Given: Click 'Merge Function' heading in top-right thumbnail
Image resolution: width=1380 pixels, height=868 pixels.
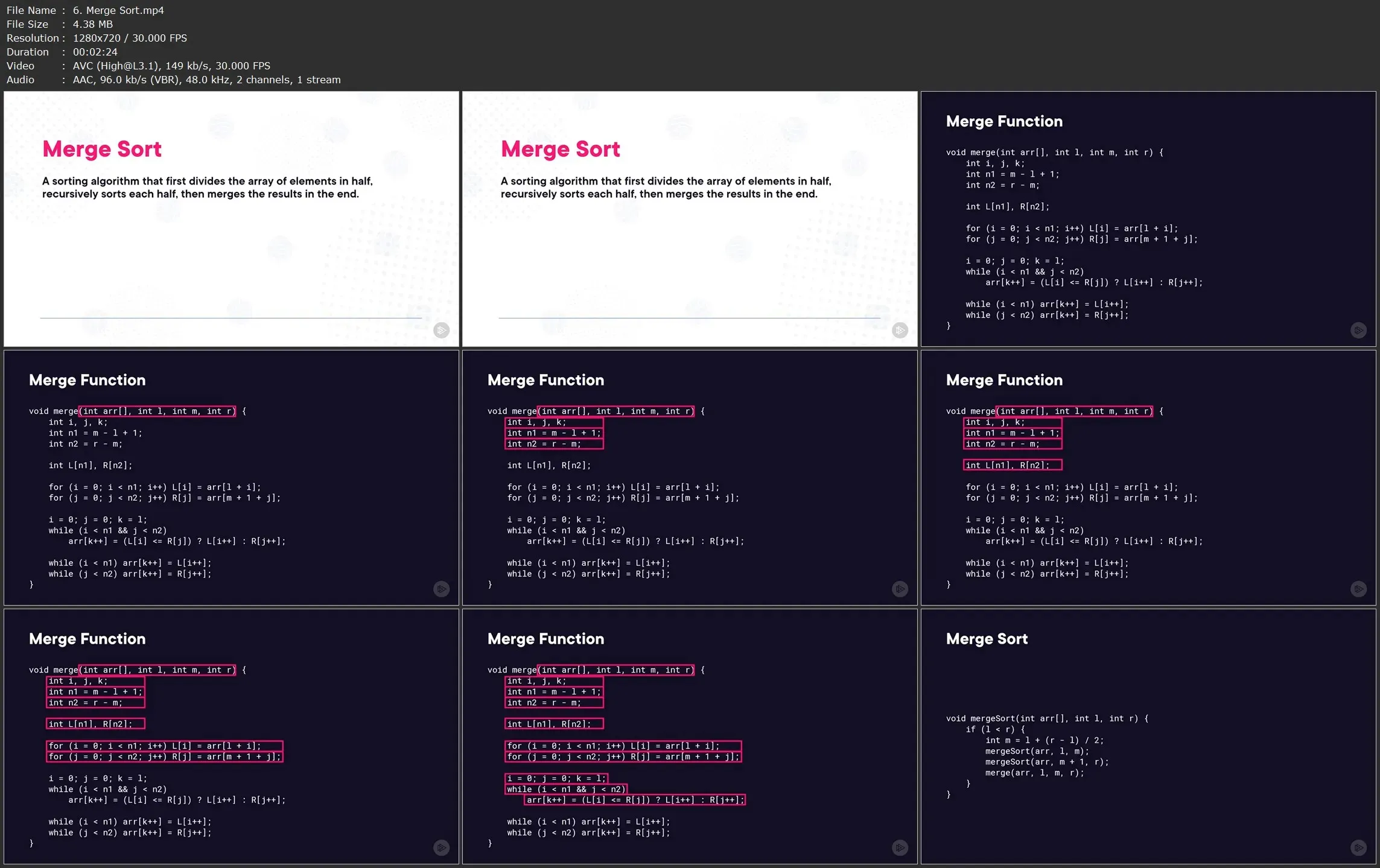Looking at the screenshot, I should 1004,121.
